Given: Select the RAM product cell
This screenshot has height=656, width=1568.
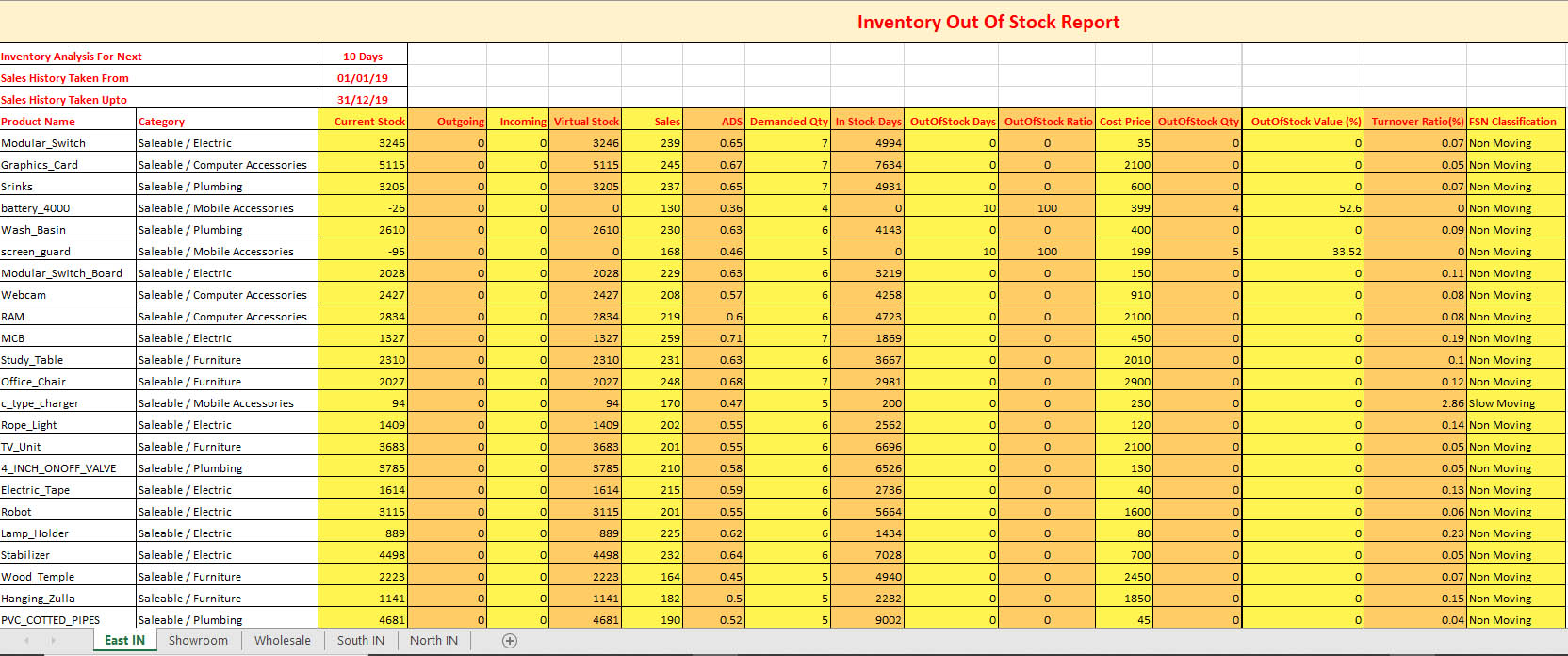Looking at the screenshot, I should pyautogui.click(x=68, y=315).
